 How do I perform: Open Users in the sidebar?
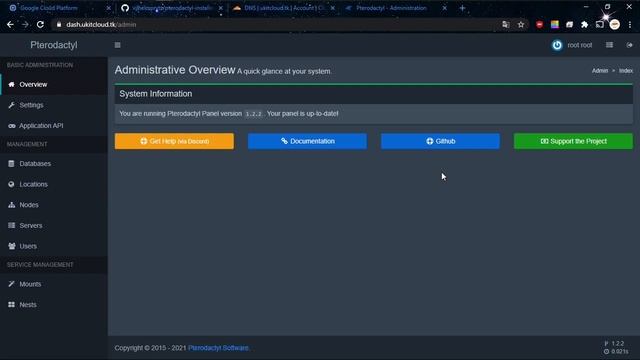[x=54, y=246]
